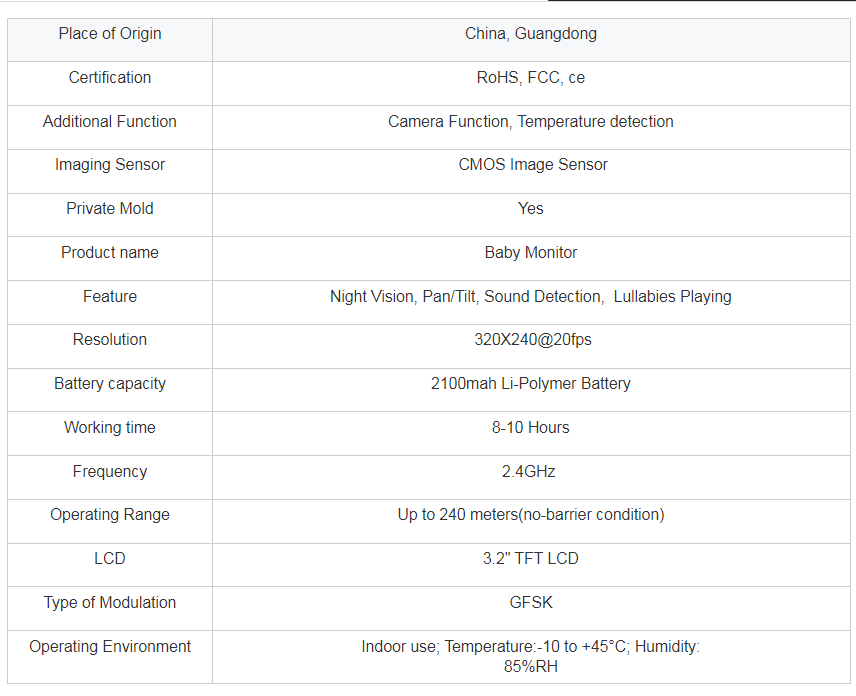Select the 'Operating Environment' label
The width and height of the screenshot is (856, 696).
click(110, 646)
